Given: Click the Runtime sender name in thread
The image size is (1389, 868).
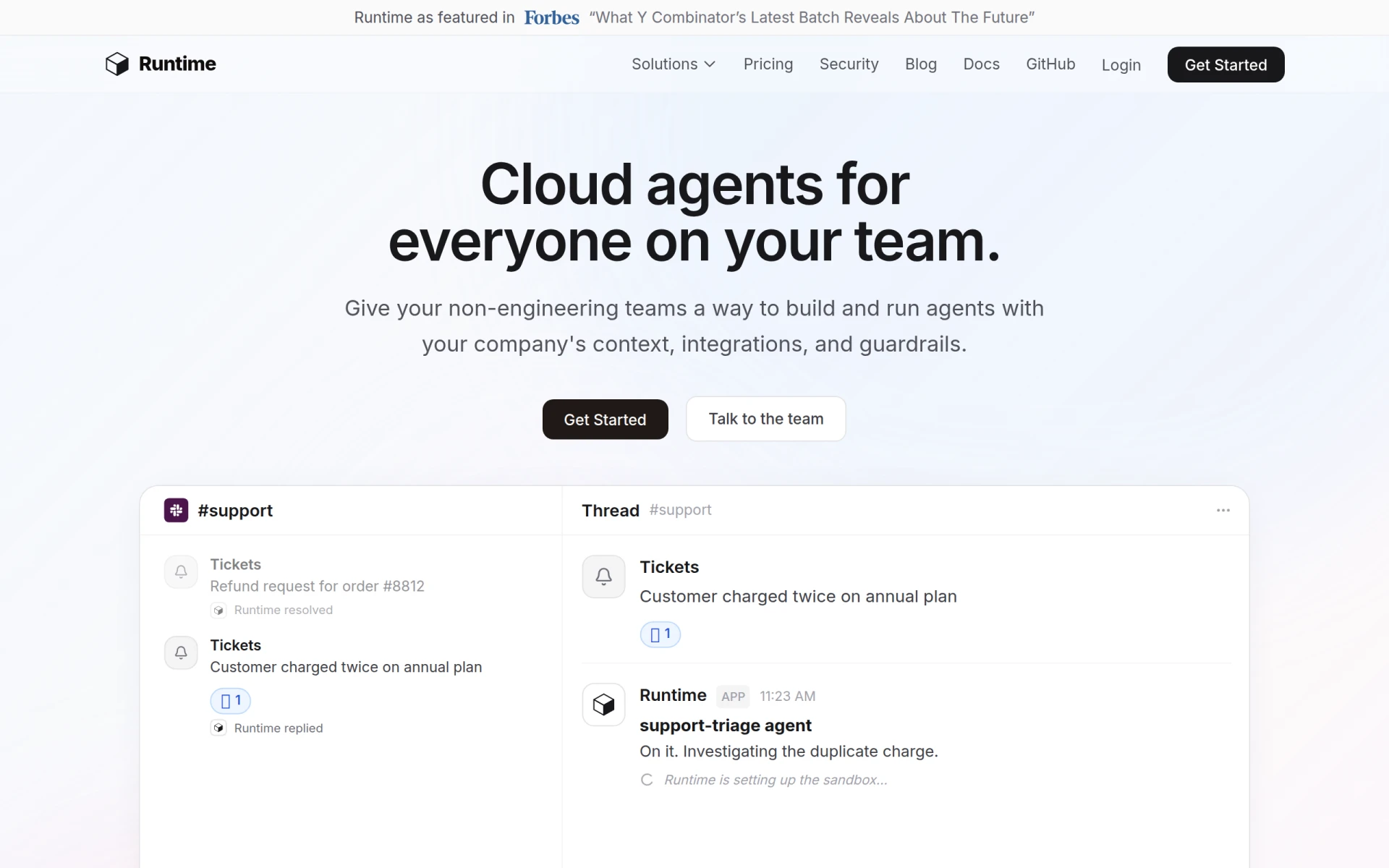Looking at the screenshot, I should click(x=673, y=695).
